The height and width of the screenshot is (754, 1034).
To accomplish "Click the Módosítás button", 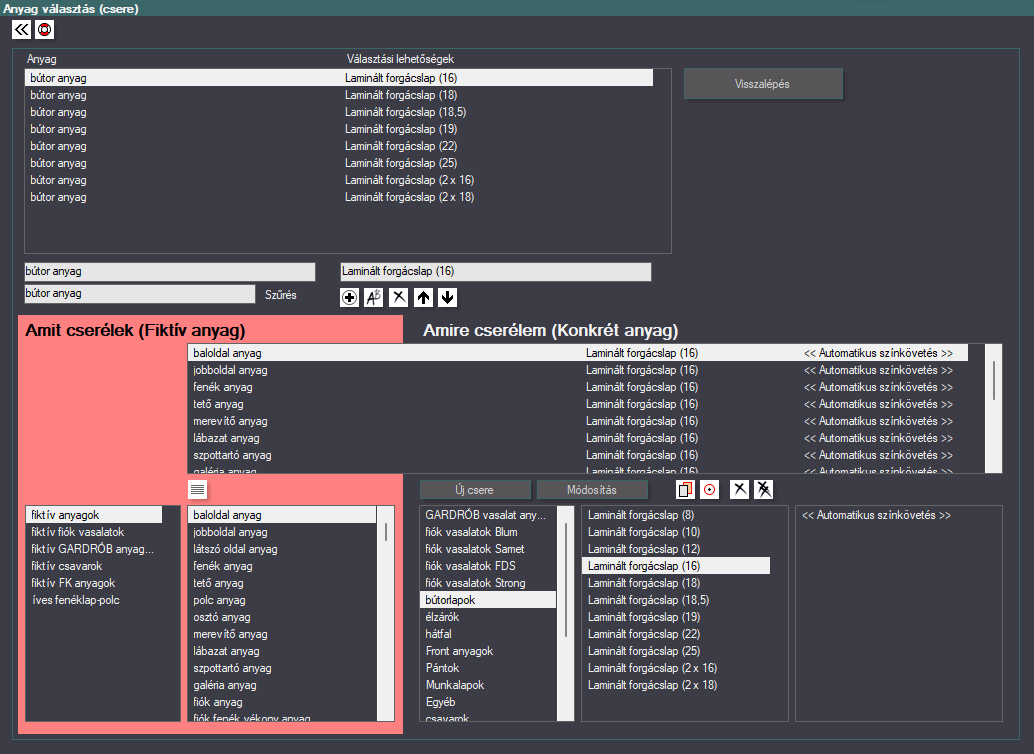I will [x=592, y=489].
